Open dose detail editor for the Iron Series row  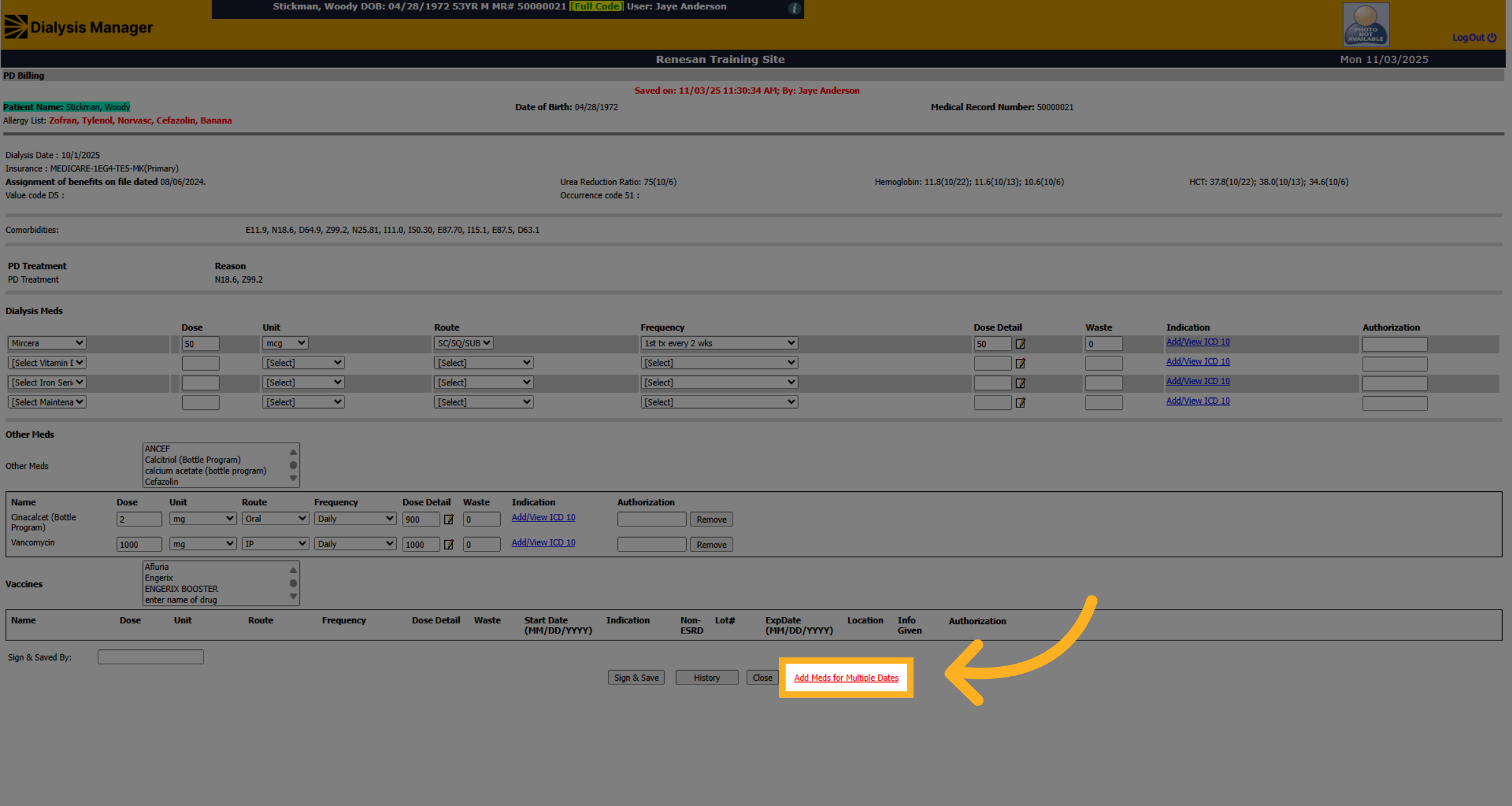point(1020,383)
